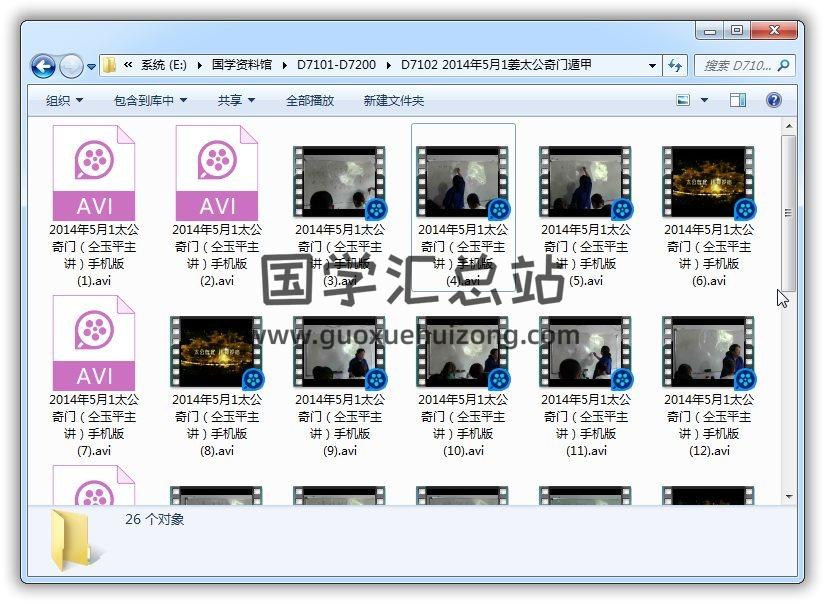
Task: Open the 共享 dropdown menu
Action: click(x=236, y=101)
